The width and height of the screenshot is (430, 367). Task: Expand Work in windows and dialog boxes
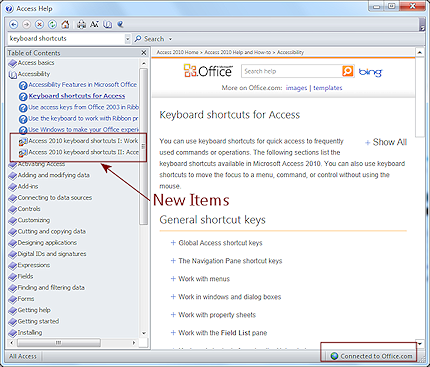tap(226, 297)
